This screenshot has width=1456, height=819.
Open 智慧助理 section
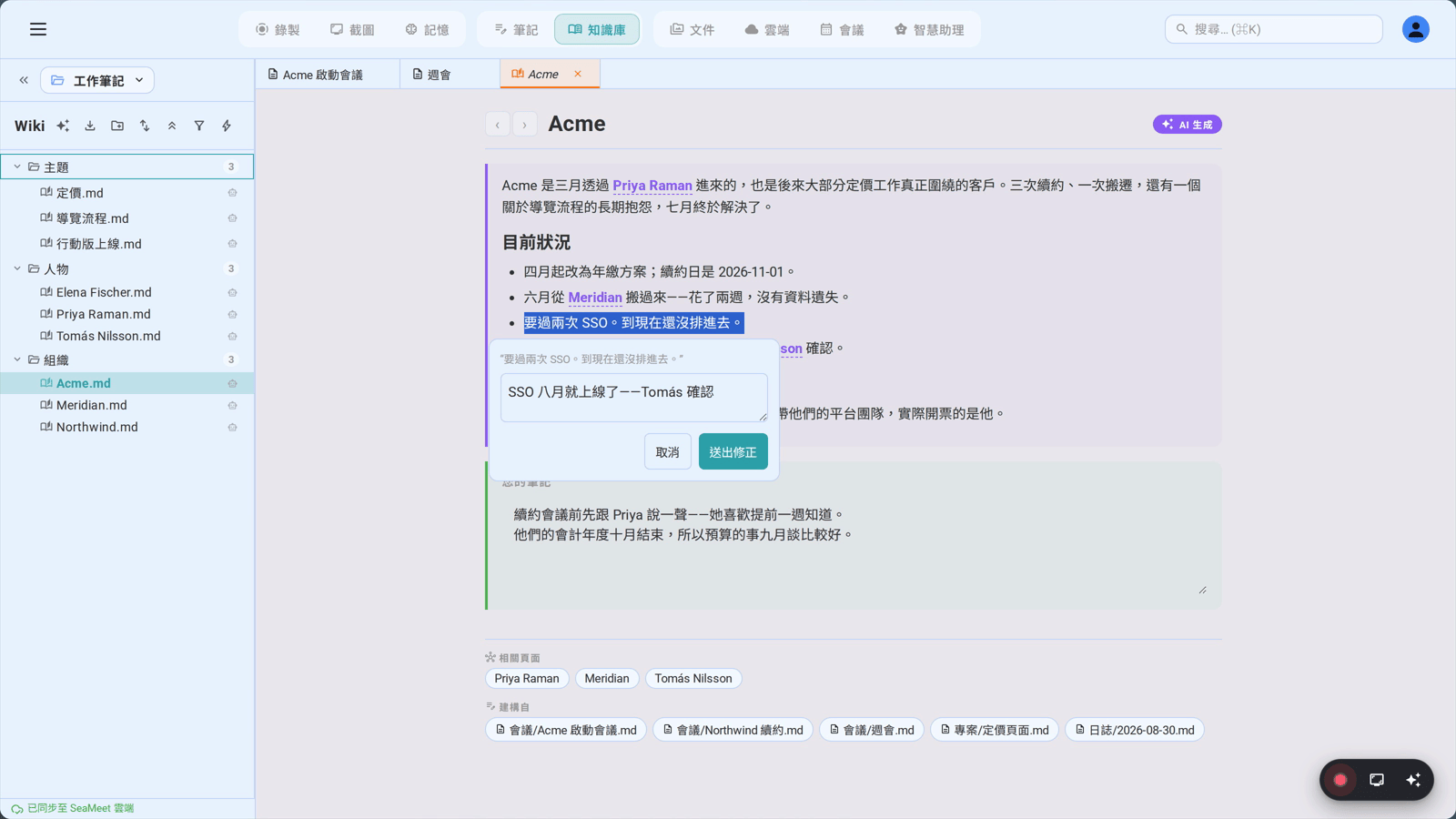pos(929,29)
